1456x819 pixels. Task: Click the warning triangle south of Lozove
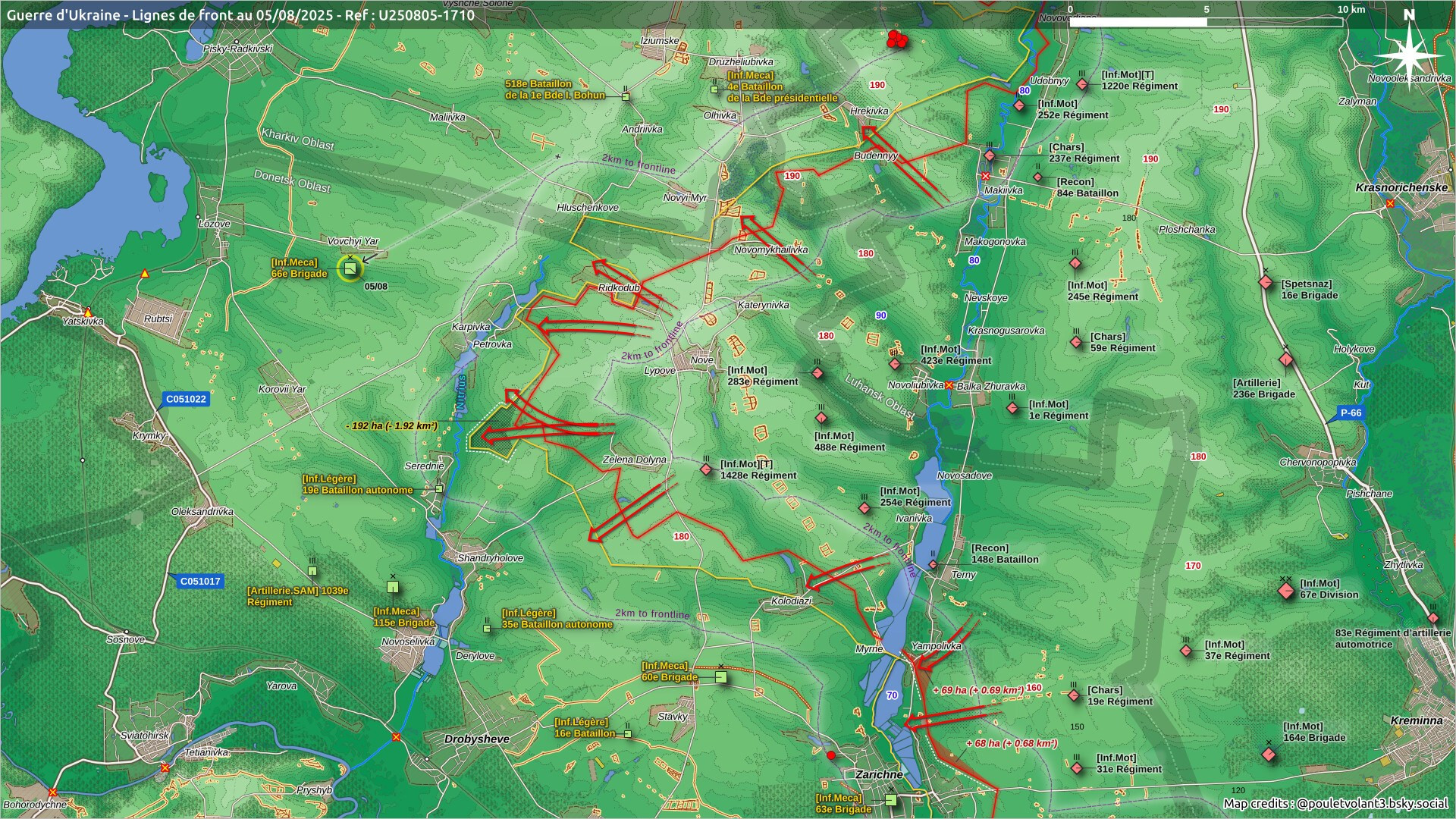144,274
